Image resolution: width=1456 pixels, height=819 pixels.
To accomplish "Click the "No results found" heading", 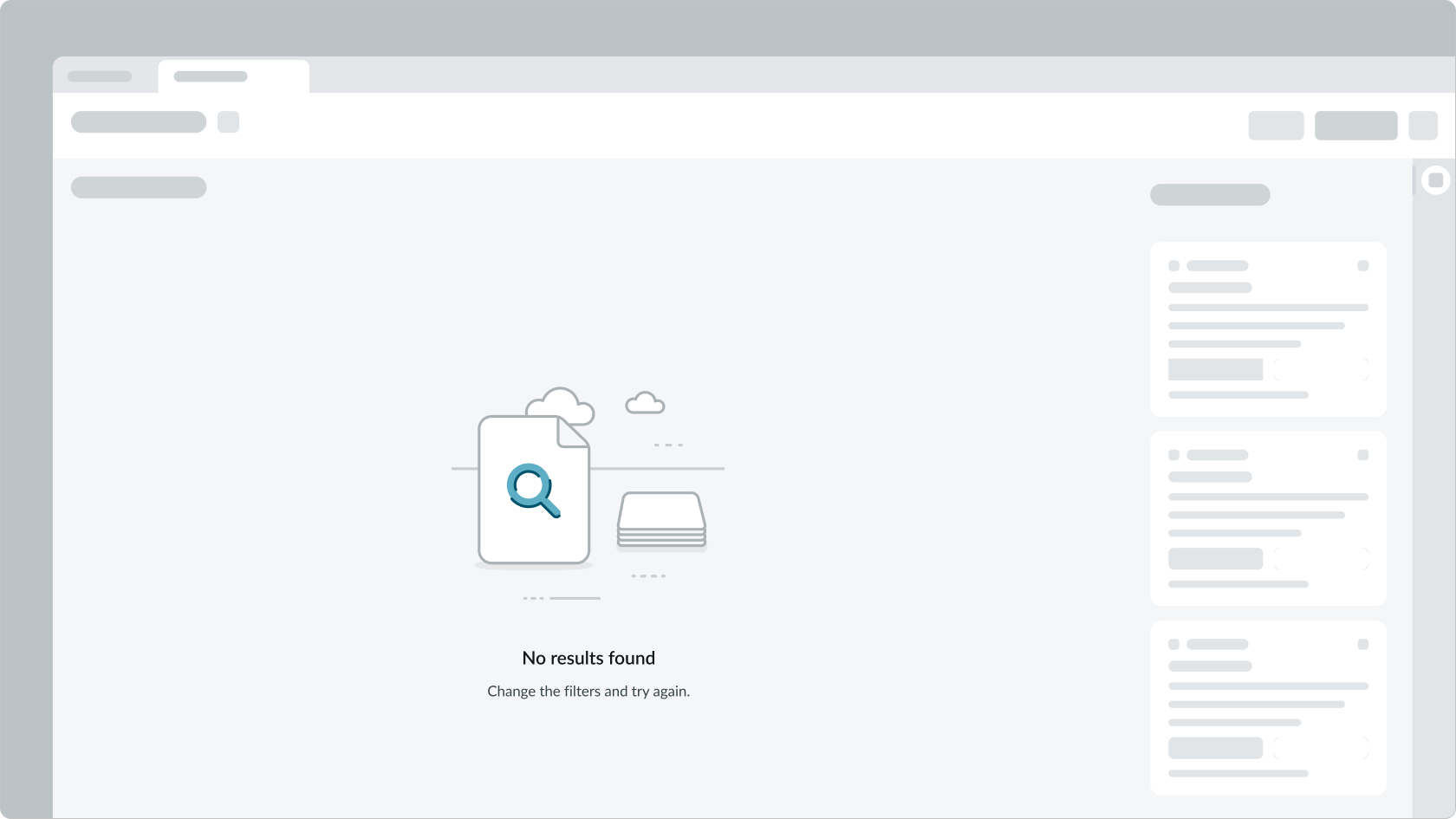I will (588, 658).
